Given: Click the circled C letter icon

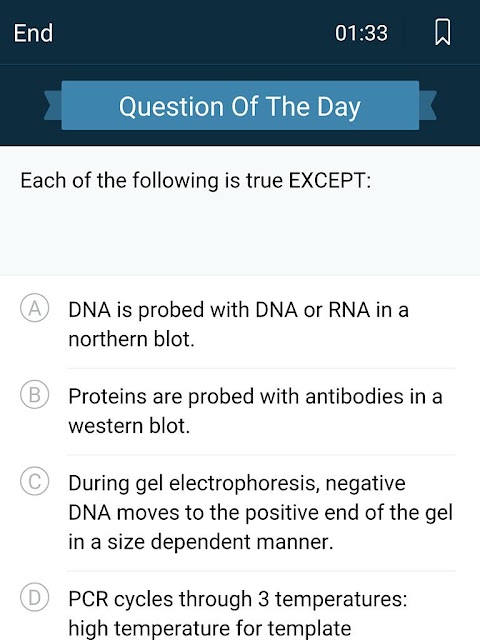Looking at the screenshot, I should pyautogui.click(x=35, y=480).
